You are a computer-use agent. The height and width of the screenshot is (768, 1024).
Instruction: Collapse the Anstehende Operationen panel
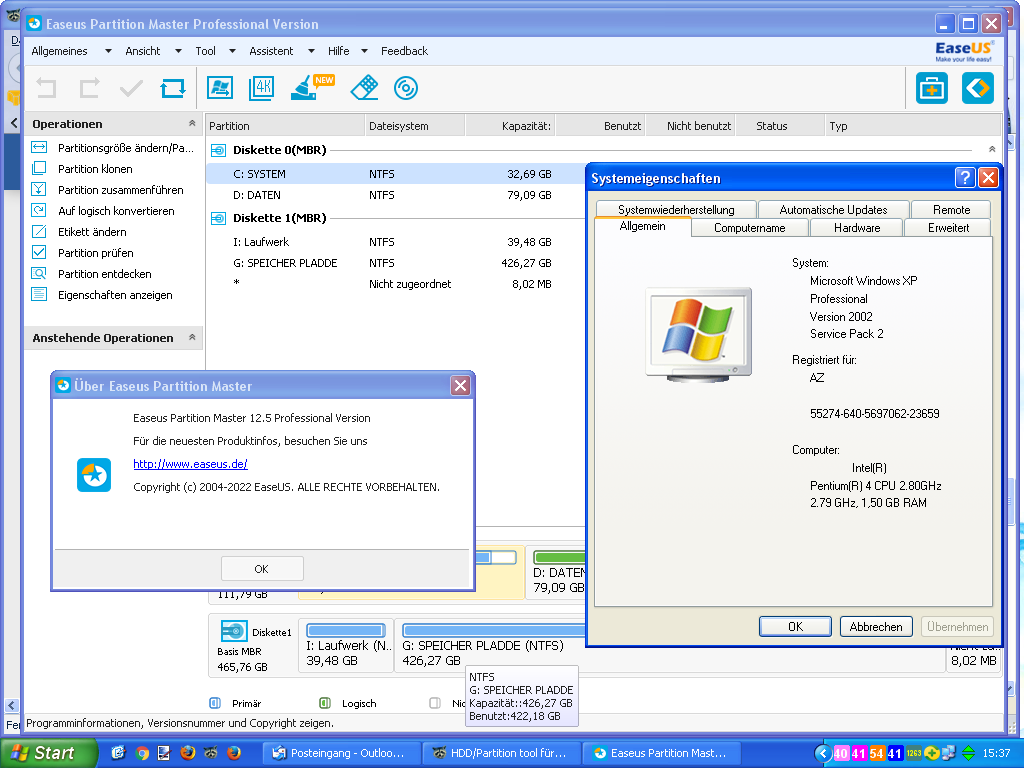pos(192,338)
